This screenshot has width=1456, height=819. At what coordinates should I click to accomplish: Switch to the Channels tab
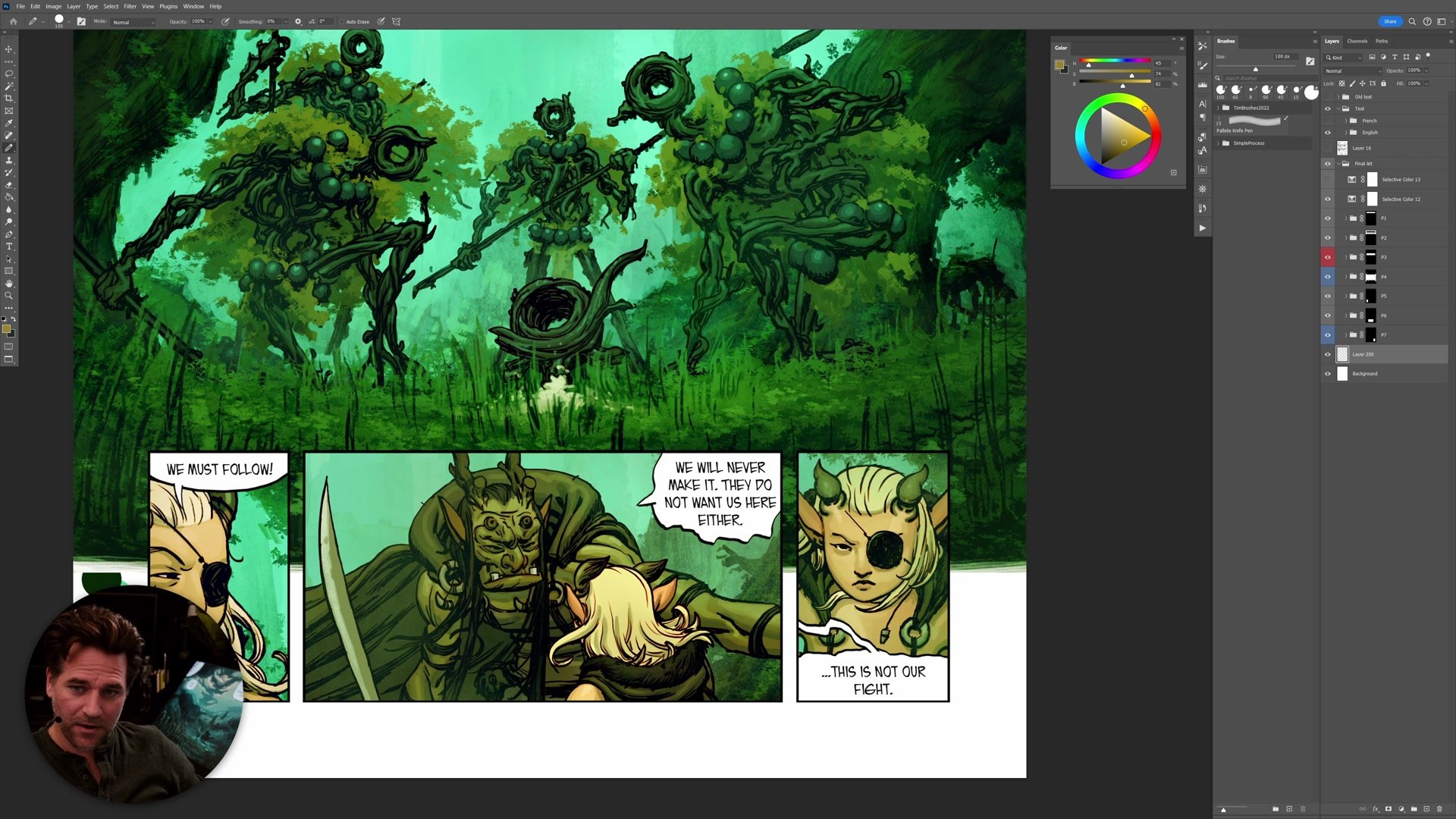click(1357, 41)
